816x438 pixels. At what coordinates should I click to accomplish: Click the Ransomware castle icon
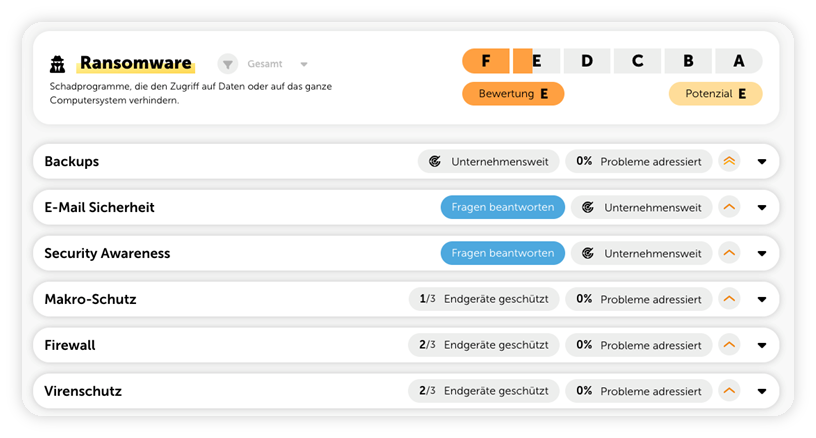click(x=58, y=64)
